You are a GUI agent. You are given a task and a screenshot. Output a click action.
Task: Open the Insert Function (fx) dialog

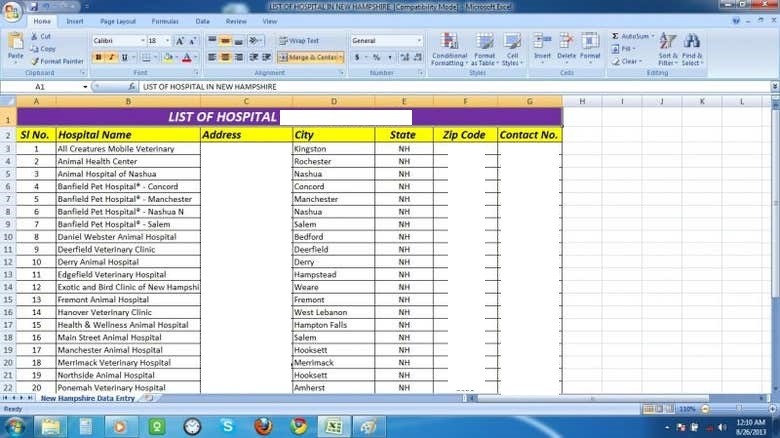(133, 87)
